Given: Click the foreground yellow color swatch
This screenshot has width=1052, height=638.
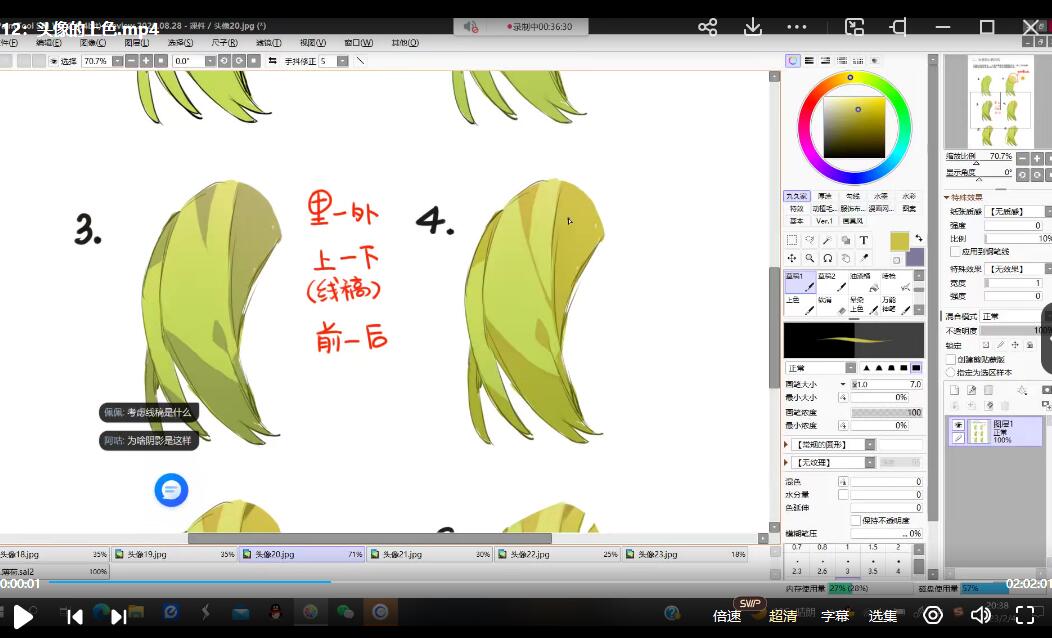Looking at the screenshot, I should (899, 241).
